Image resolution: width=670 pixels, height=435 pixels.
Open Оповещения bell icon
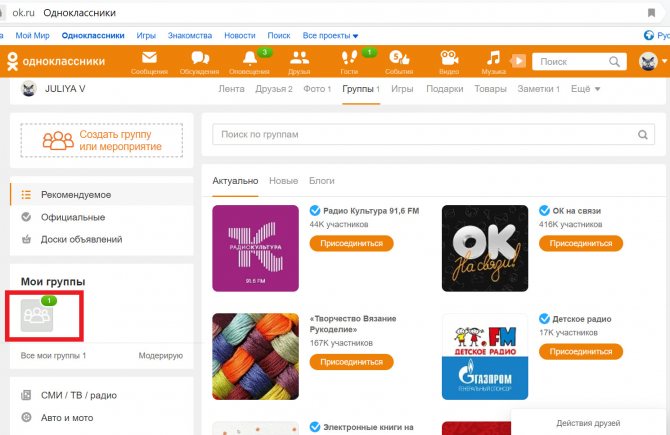point(250,58)
